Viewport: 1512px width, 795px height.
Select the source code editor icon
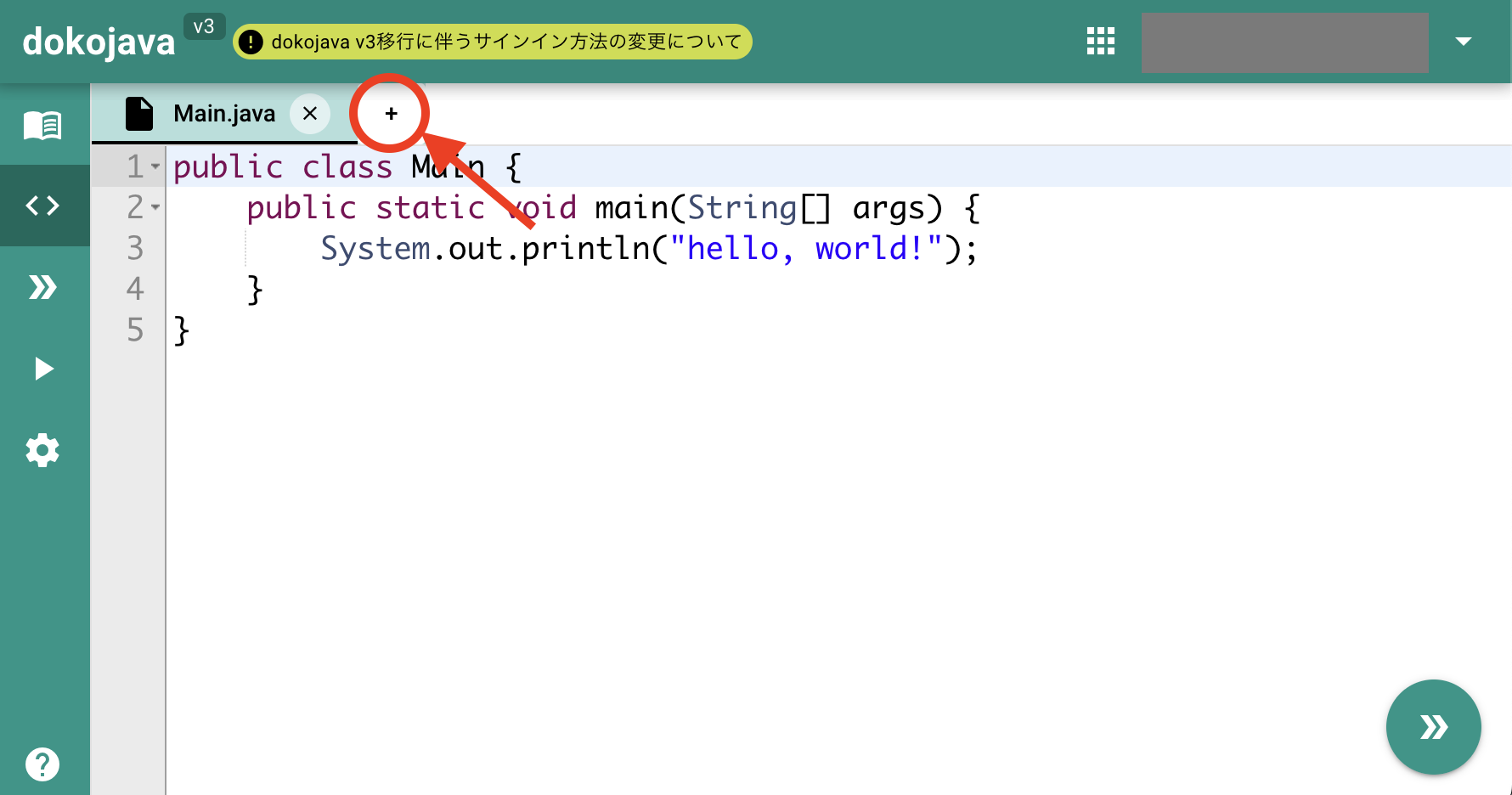[x=42, y=206]
